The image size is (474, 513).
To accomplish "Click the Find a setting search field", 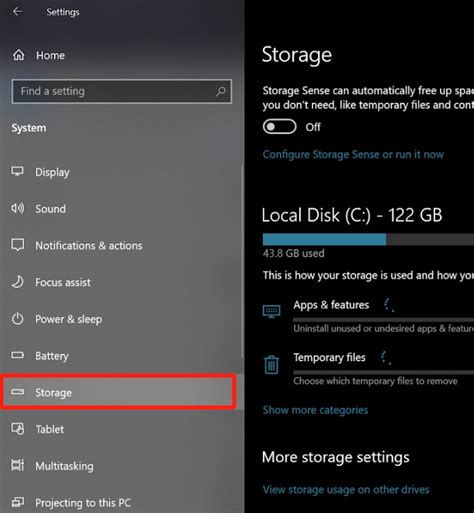I will pos(122,91).
